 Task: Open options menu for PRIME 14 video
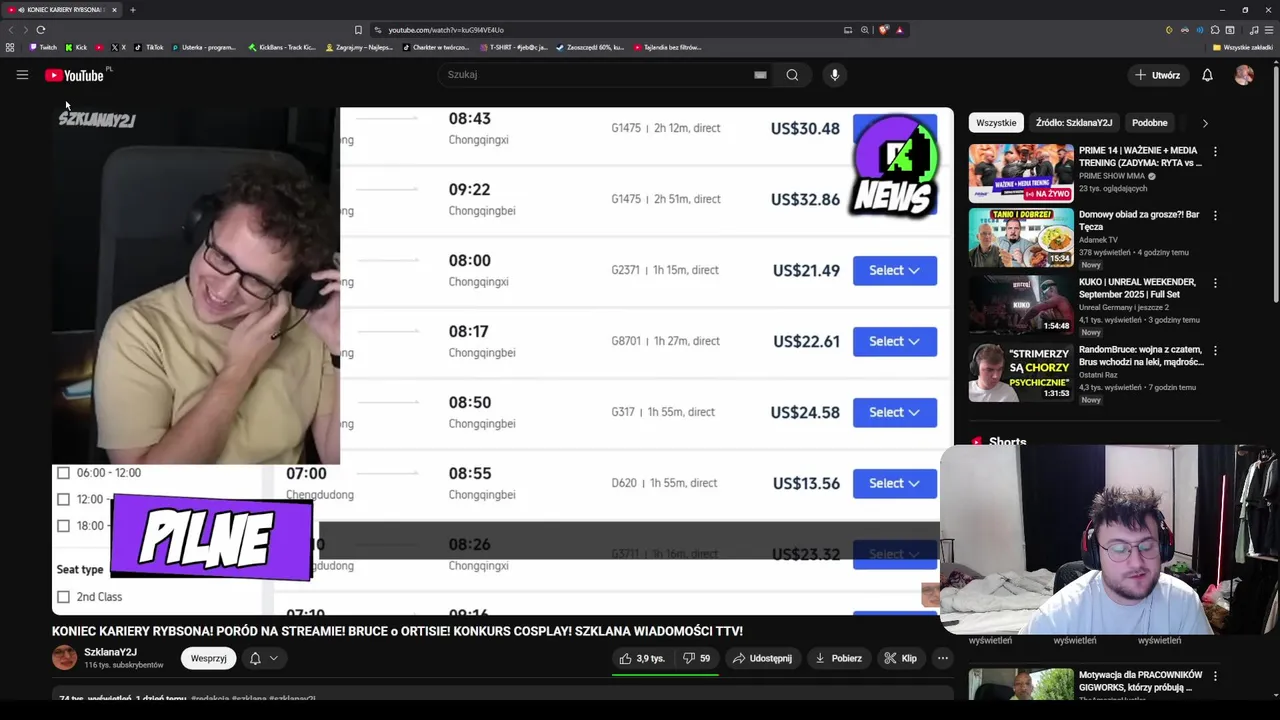point(1215,151)
